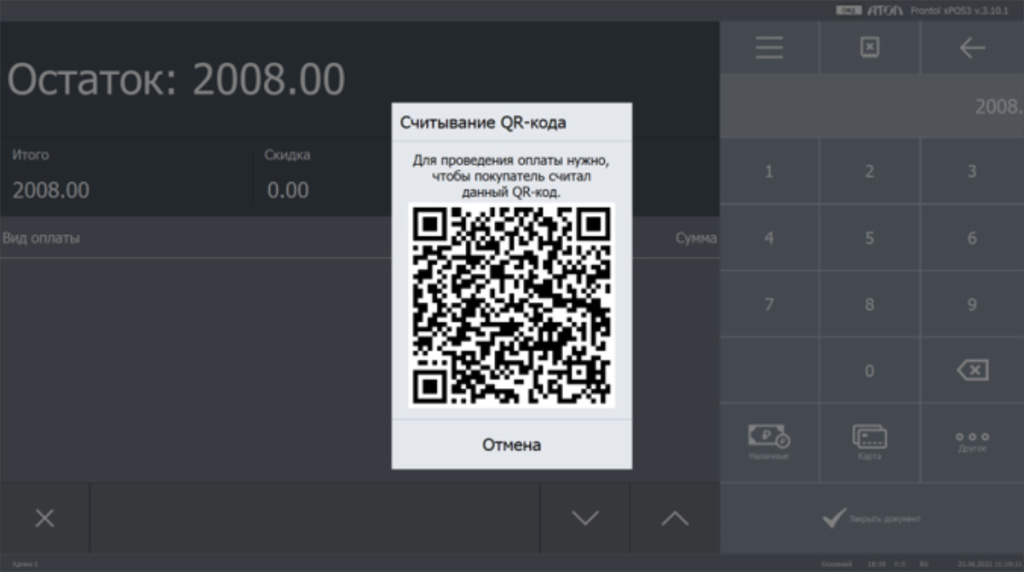
Task: Click Отмена in QR dialog
Action: click(511, 445)
